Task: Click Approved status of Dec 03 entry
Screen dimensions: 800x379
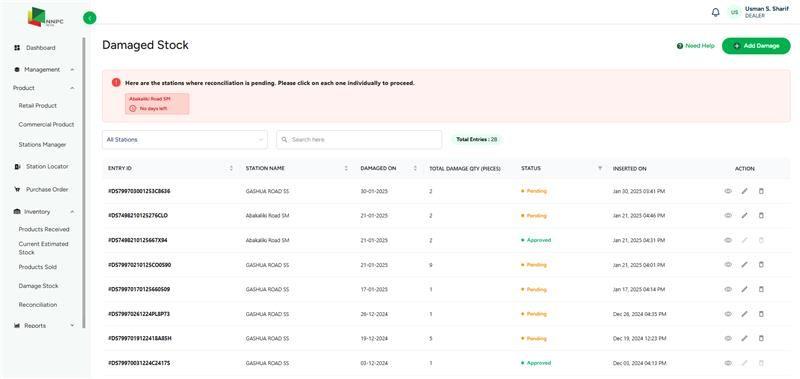Action: pyautogui.click(x=536, y=363)
